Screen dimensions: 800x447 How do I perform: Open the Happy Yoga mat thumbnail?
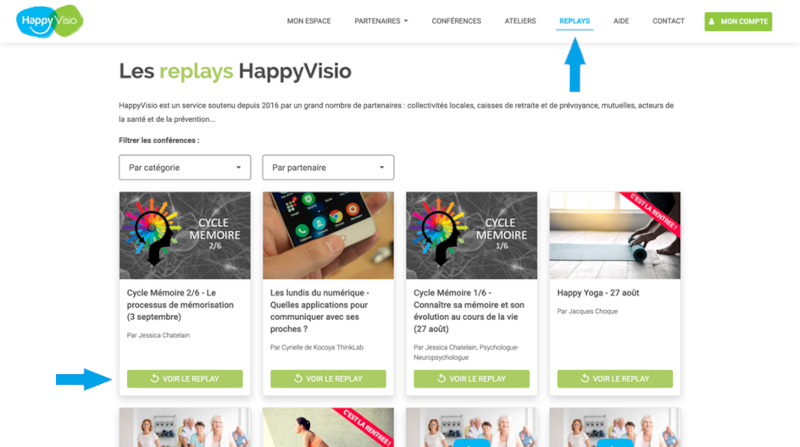(615, 235)
